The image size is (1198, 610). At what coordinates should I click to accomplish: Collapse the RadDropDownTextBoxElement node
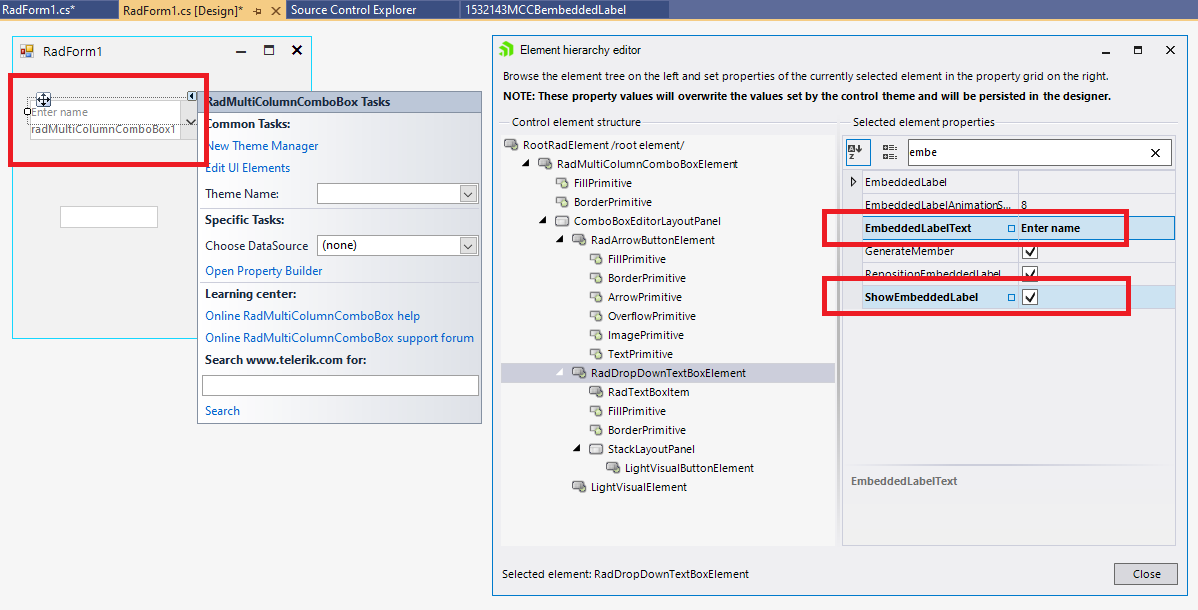tap(560, 372)
